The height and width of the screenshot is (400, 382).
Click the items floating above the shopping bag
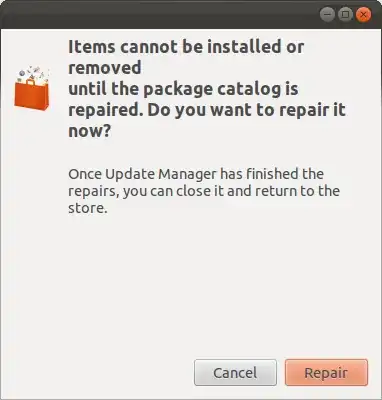[34, 73]
